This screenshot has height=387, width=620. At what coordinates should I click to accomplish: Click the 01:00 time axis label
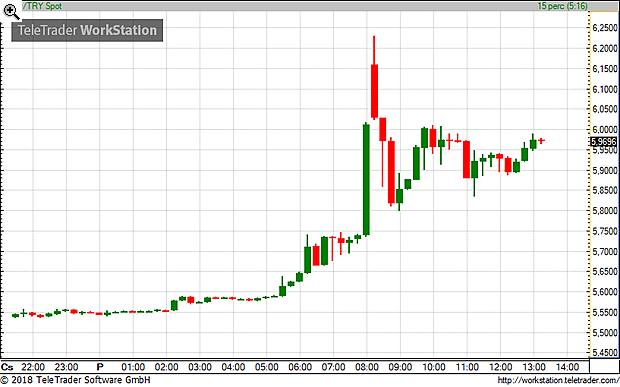coord(133,366)
